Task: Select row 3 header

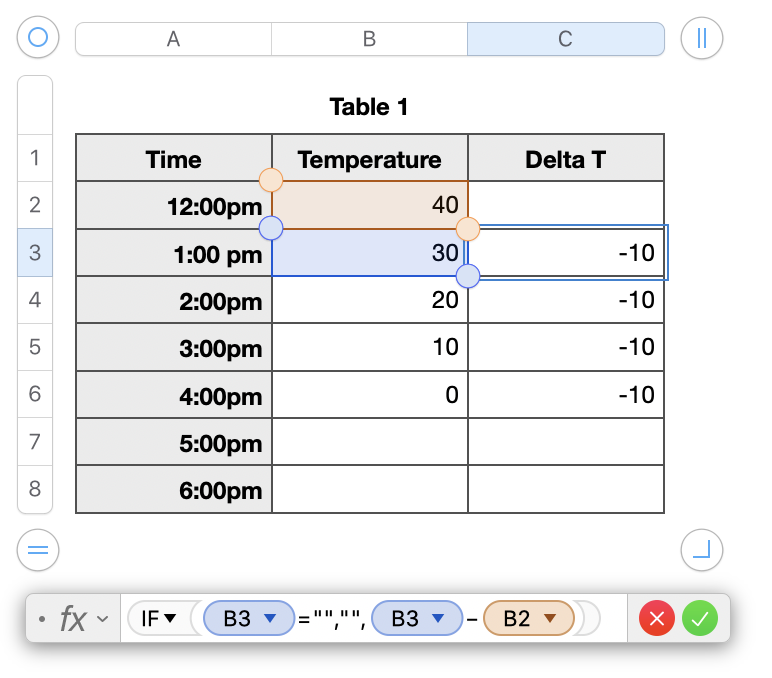Action: [x=35, y=252]
